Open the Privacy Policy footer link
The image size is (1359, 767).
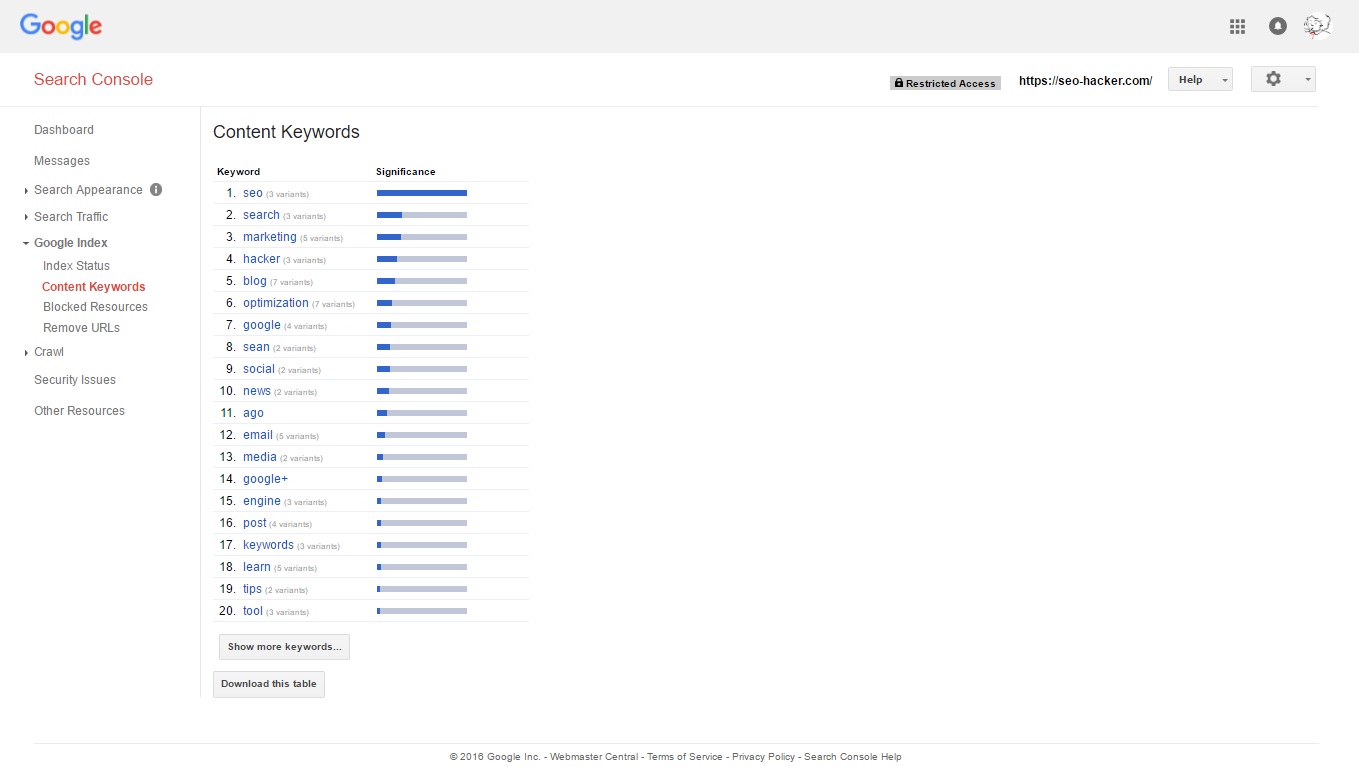pos(763,757)
